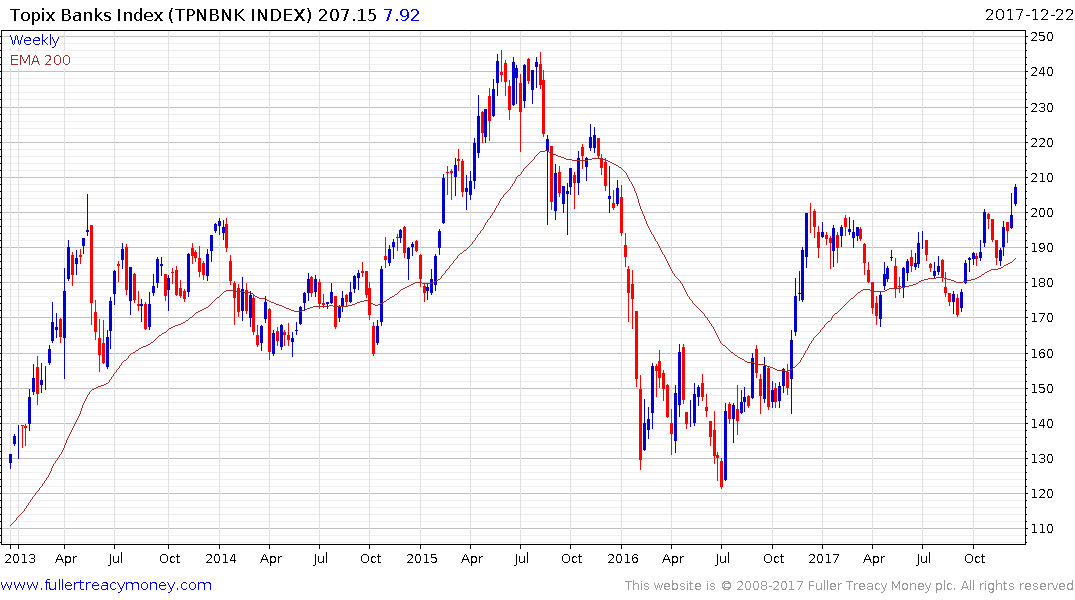Click the 160 price axis label
The image size is (1075, 600).
pos(1042,354)
